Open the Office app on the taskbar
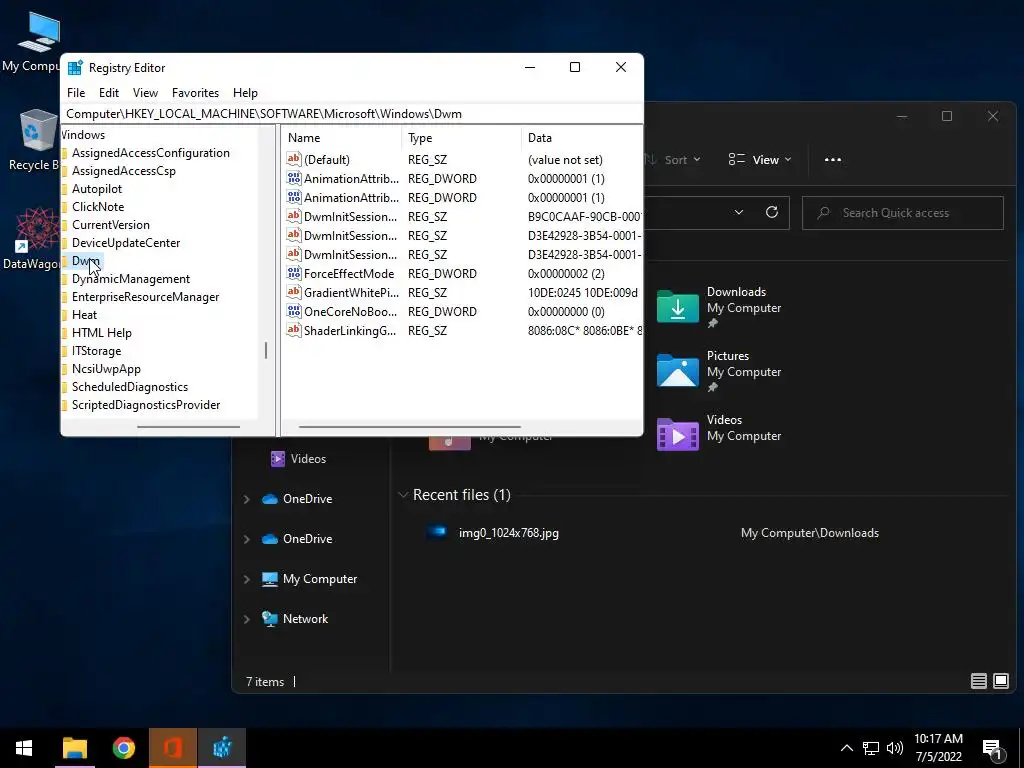 point(172,748)
